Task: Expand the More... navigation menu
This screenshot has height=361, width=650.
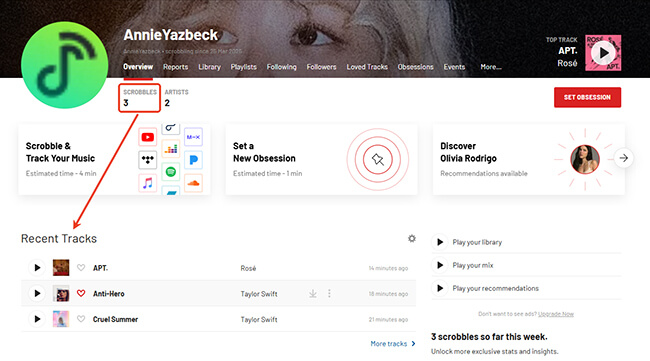Action: pyautogui.click(x=491, y=67)
